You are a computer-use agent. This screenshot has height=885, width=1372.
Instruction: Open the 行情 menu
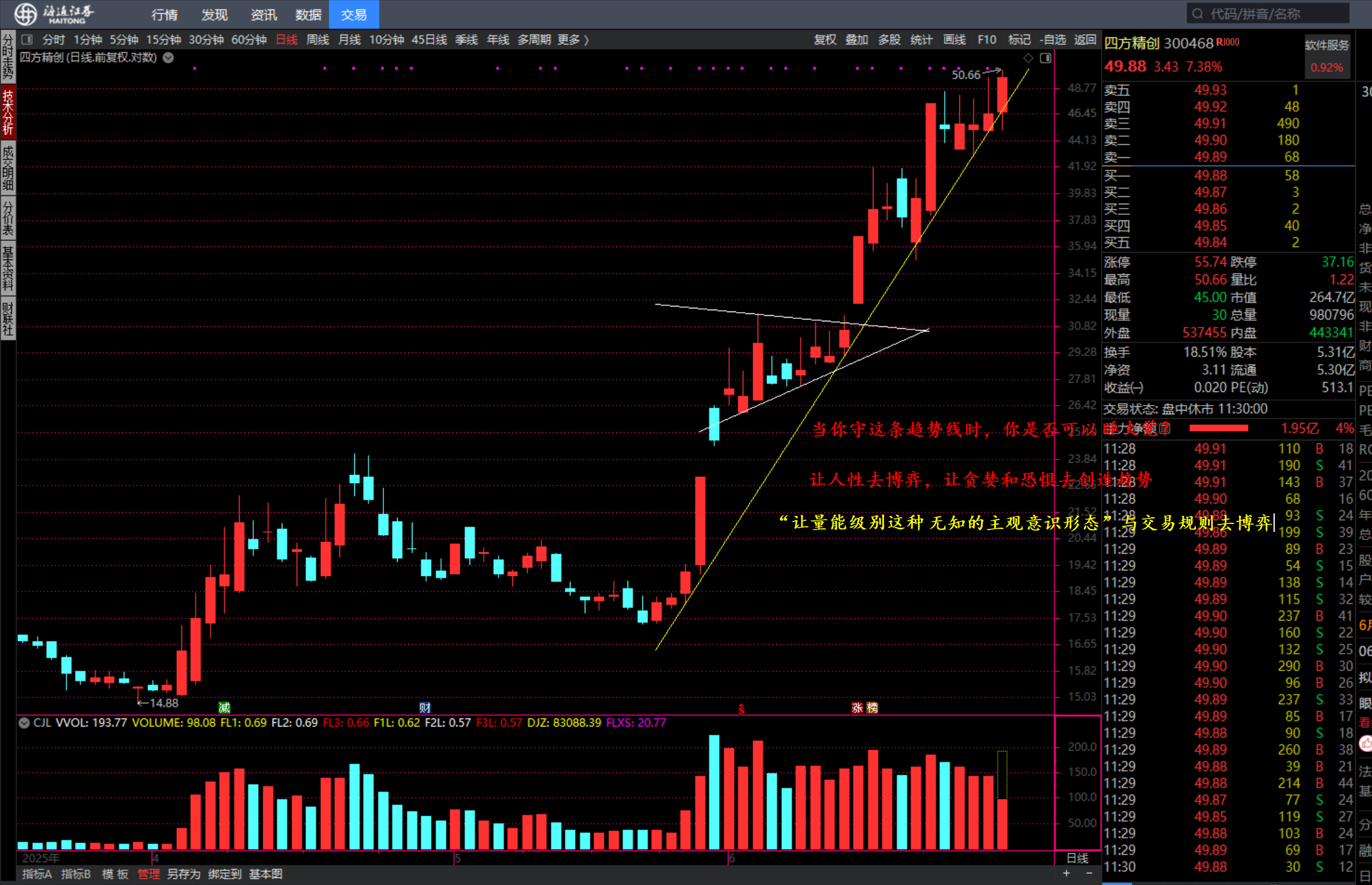pyautogui.click(x=164, y=14)
